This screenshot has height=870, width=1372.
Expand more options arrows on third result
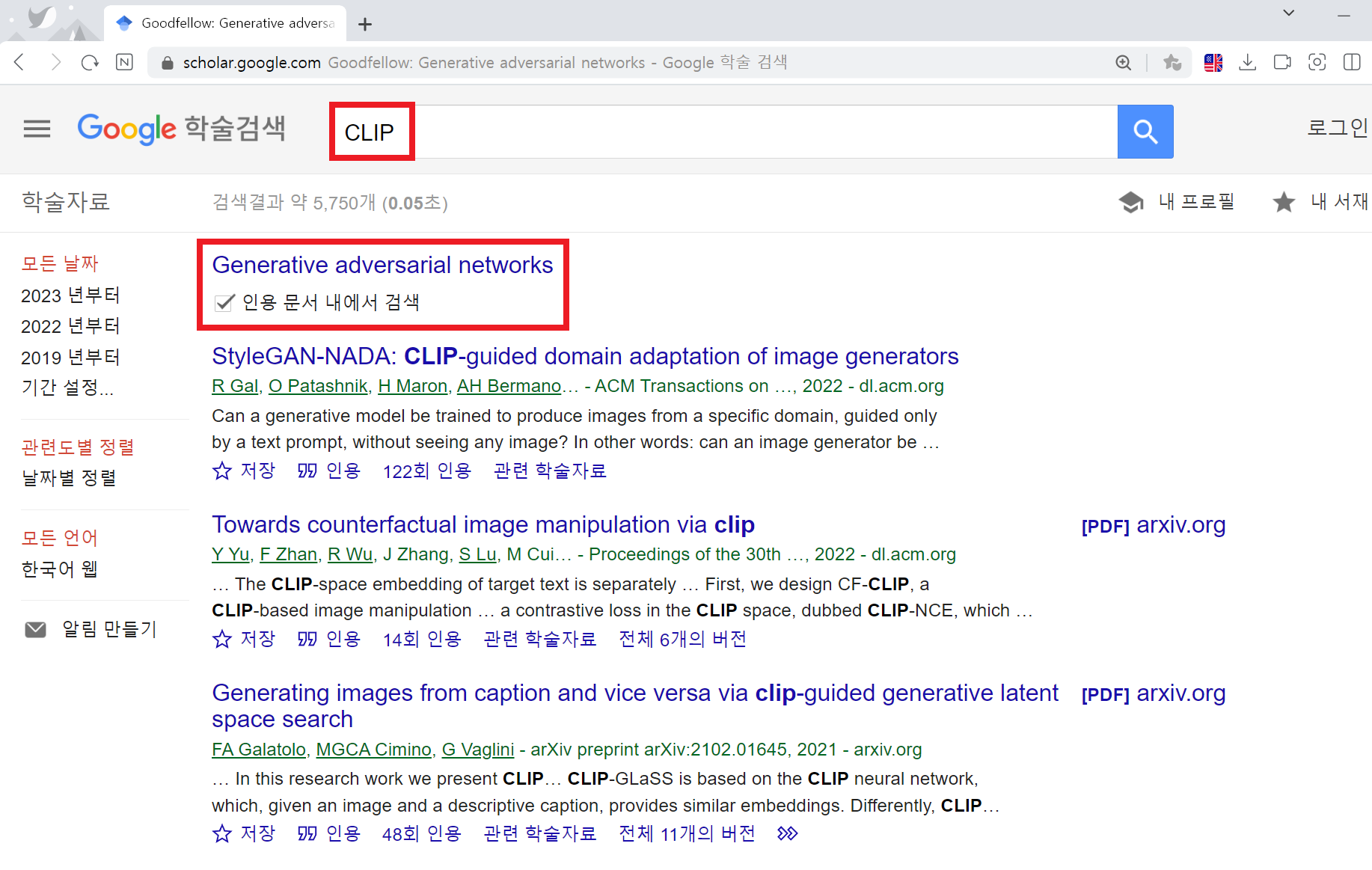click(788, 833)
